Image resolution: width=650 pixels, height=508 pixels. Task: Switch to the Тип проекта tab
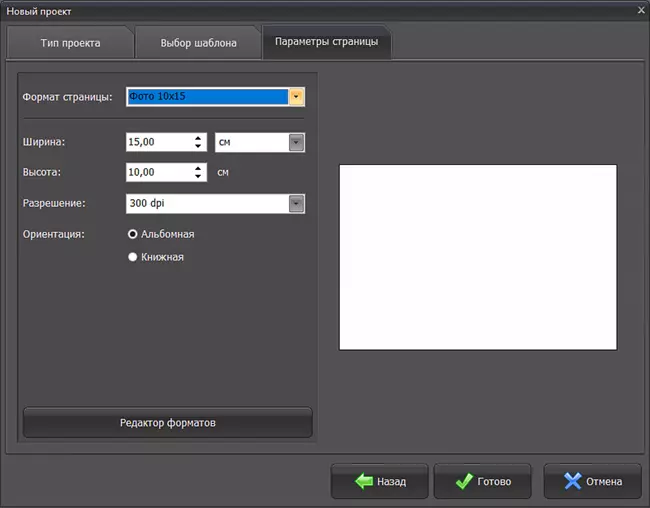pos(70,43)
